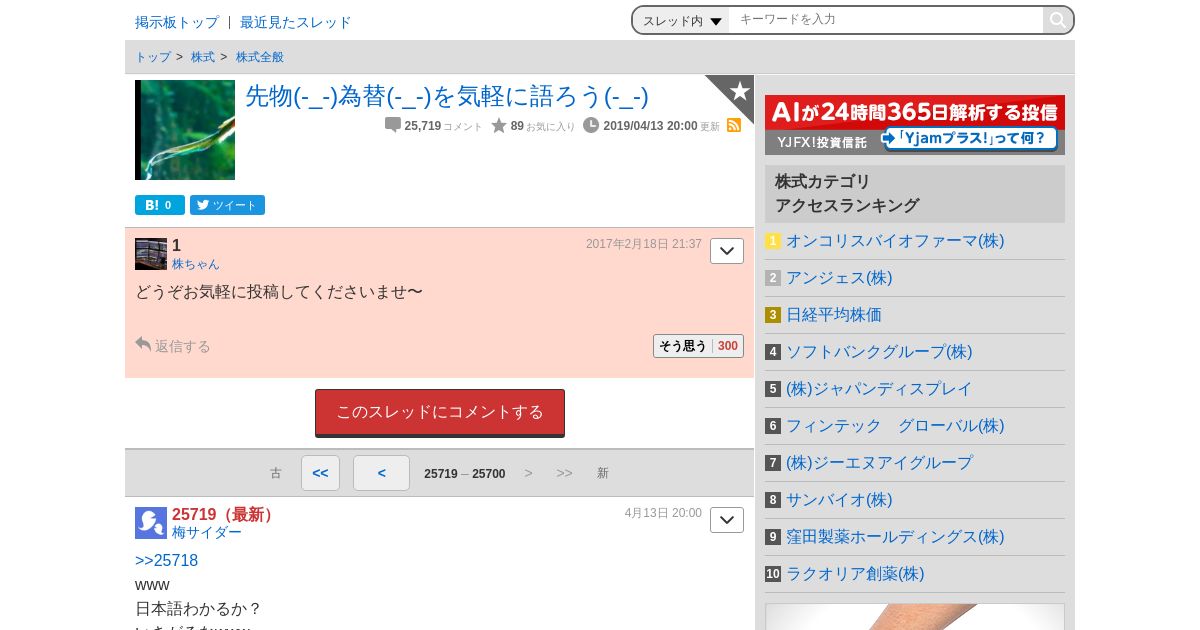Open 最近見たスレッド link
The width and height of the screenshot is (1200, 630).
pos(296,22)
